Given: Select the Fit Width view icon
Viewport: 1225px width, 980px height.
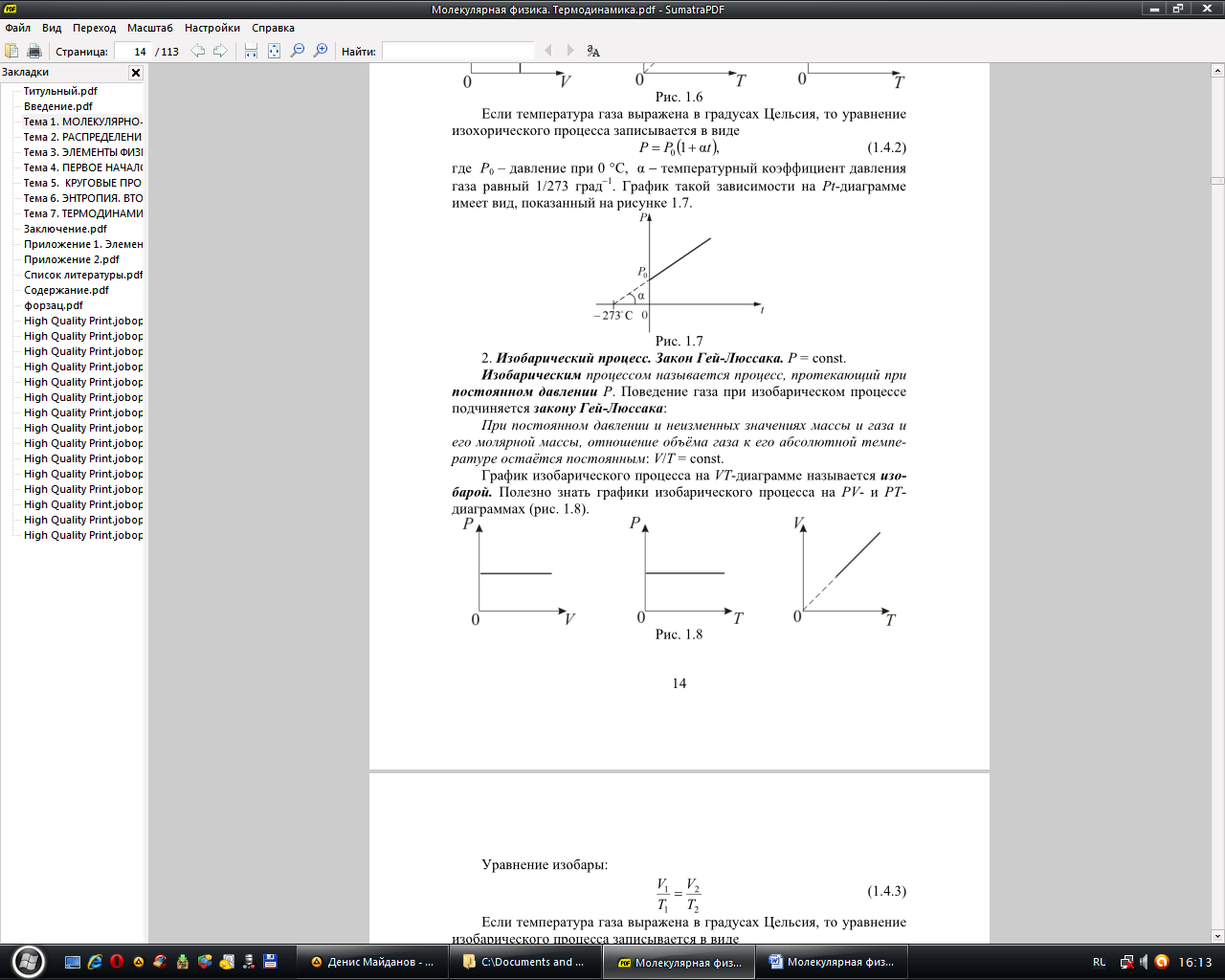Looking at the screenshot, I should coord(251,51).
